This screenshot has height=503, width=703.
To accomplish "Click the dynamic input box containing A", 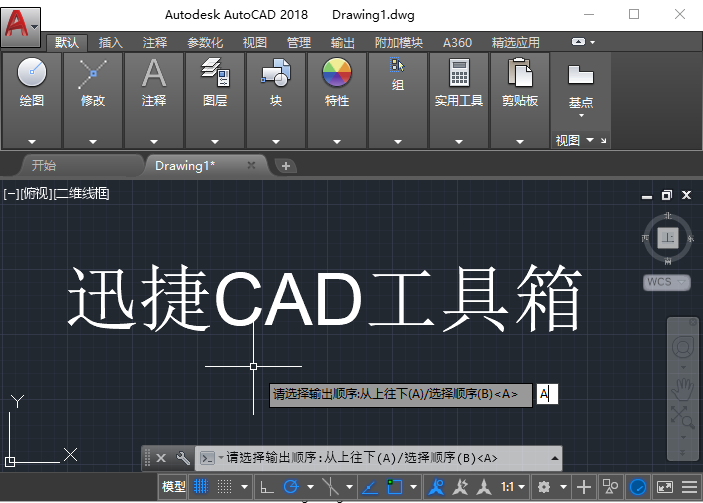I will pyautogui.click(x=547, y=395).
